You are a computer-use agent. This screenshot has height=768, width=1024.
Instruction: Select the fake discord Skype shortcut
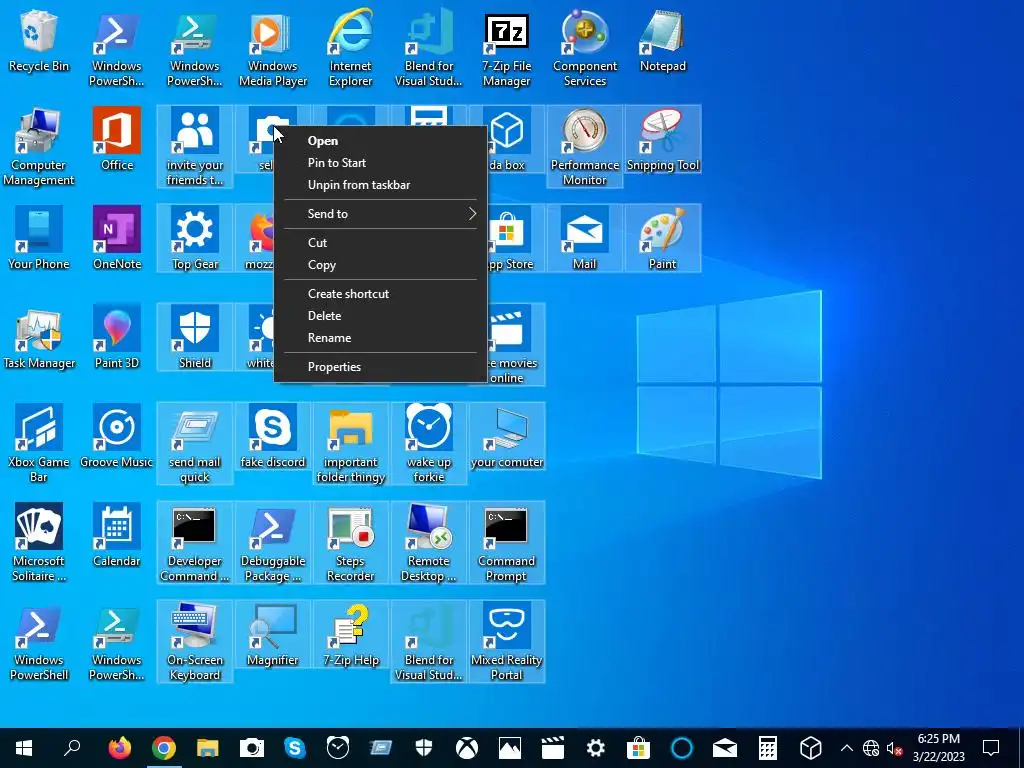click(x=272, y=436)
